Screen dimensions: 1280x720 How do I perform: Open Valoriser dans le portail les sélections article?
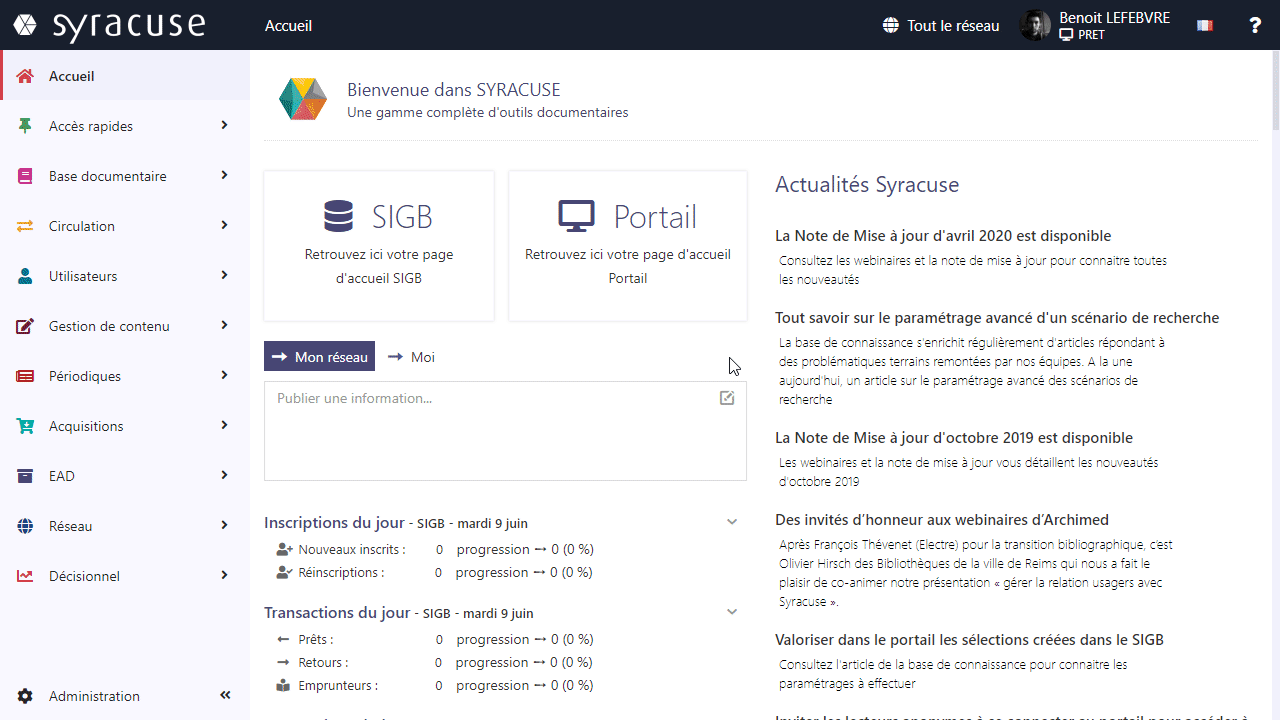point(969,640)
